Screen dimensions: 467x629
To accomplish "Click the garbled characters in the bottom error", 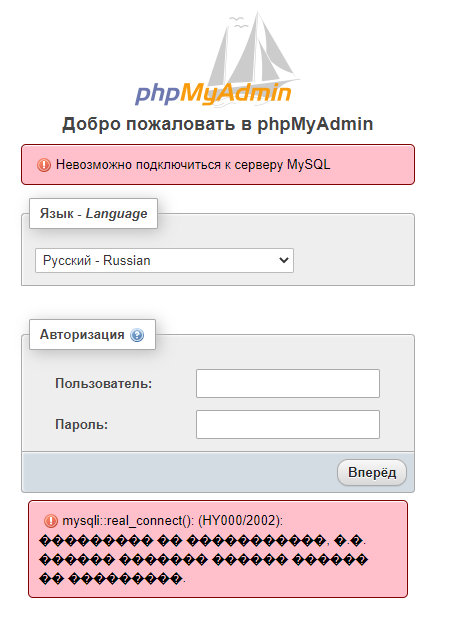I will (x=203, y=560).
